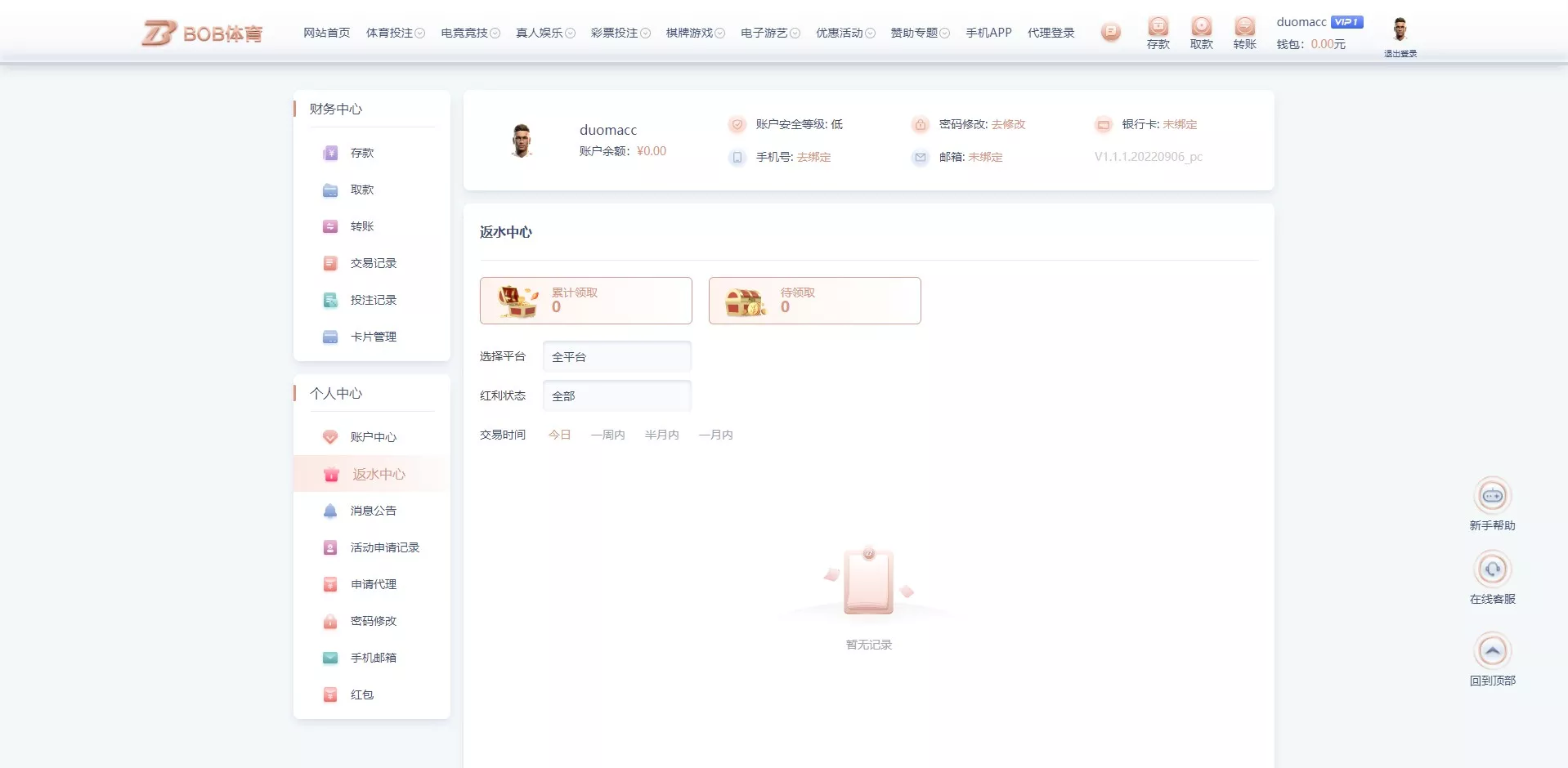
Task: Open the 全平台 platform dropdown
Action: pyautogui.click(x=617, y=356)
